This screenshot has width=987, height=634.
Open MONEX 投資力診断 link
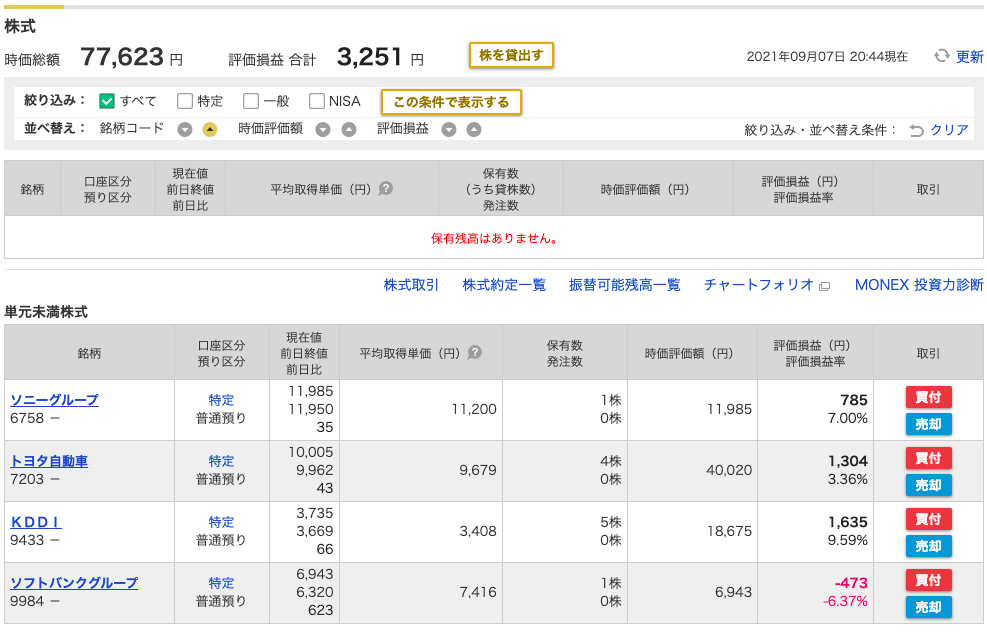[x=919, y=285]
